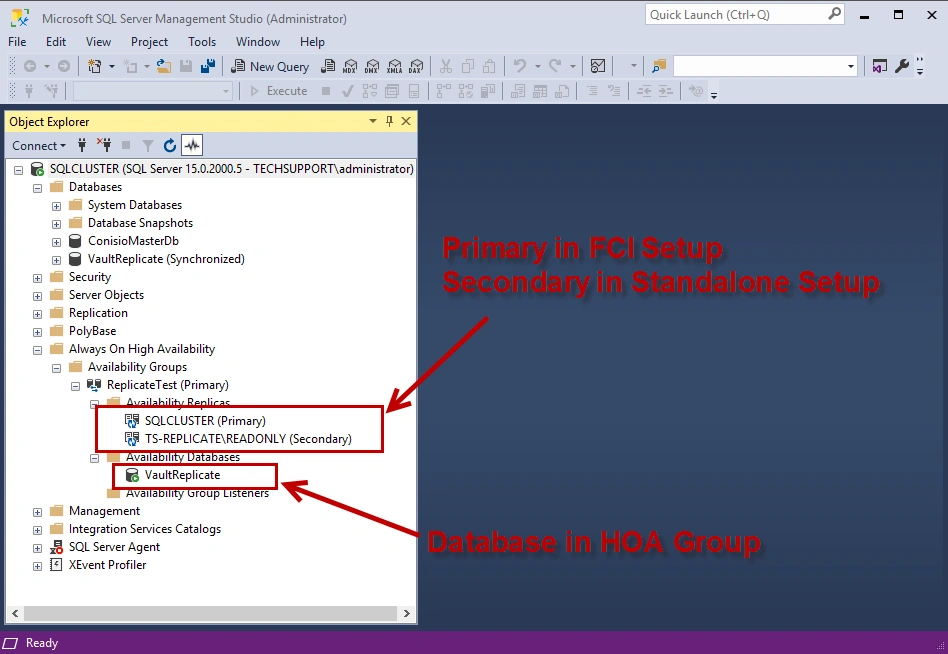Click the Open File folder icon
The width and height of the screenshot is (948, 654).
[x=163, y=66]
